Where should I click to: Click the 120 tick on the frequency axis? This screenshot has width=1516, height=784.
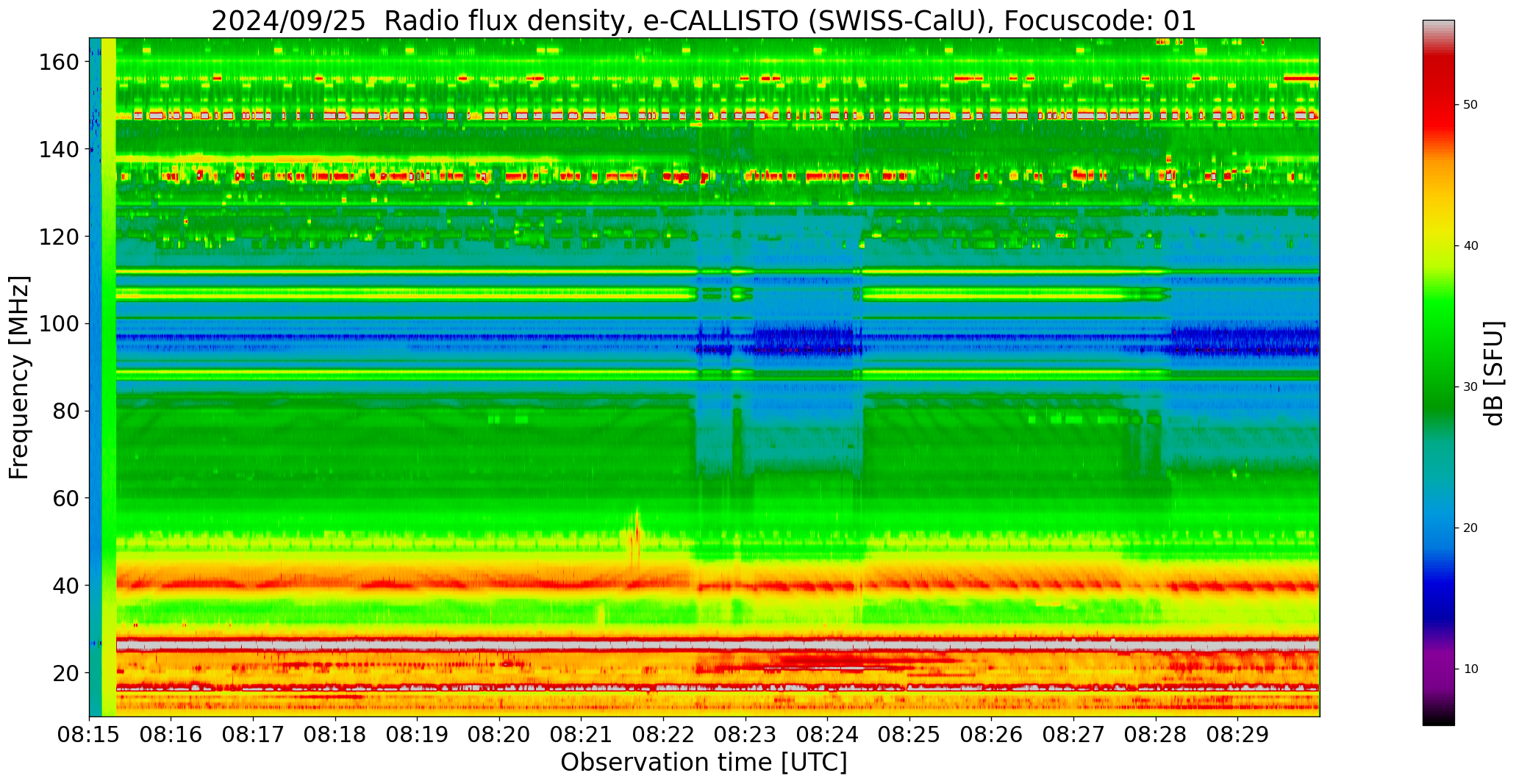[x=60, y=237]
